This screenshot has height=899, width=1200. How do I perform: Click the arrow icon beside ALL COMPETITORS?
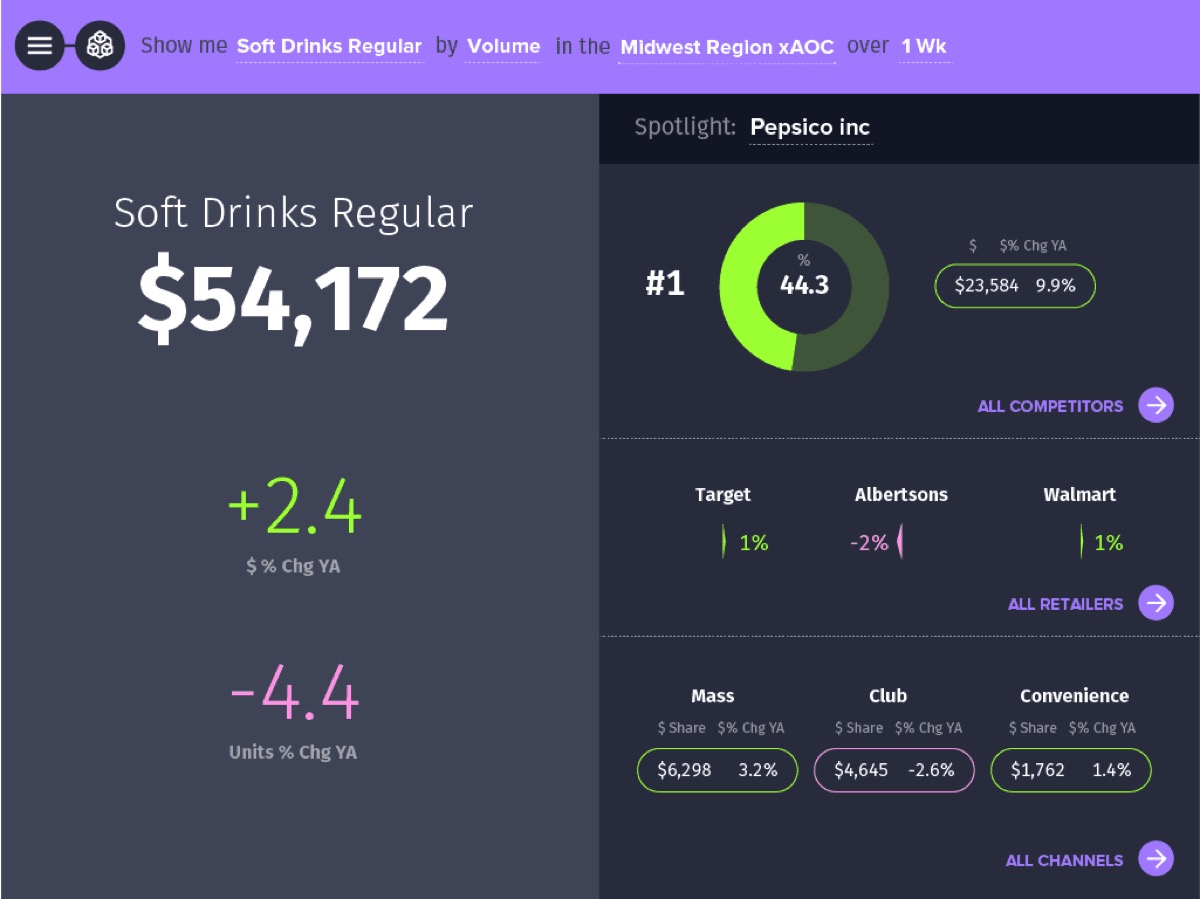point(1156,405)
